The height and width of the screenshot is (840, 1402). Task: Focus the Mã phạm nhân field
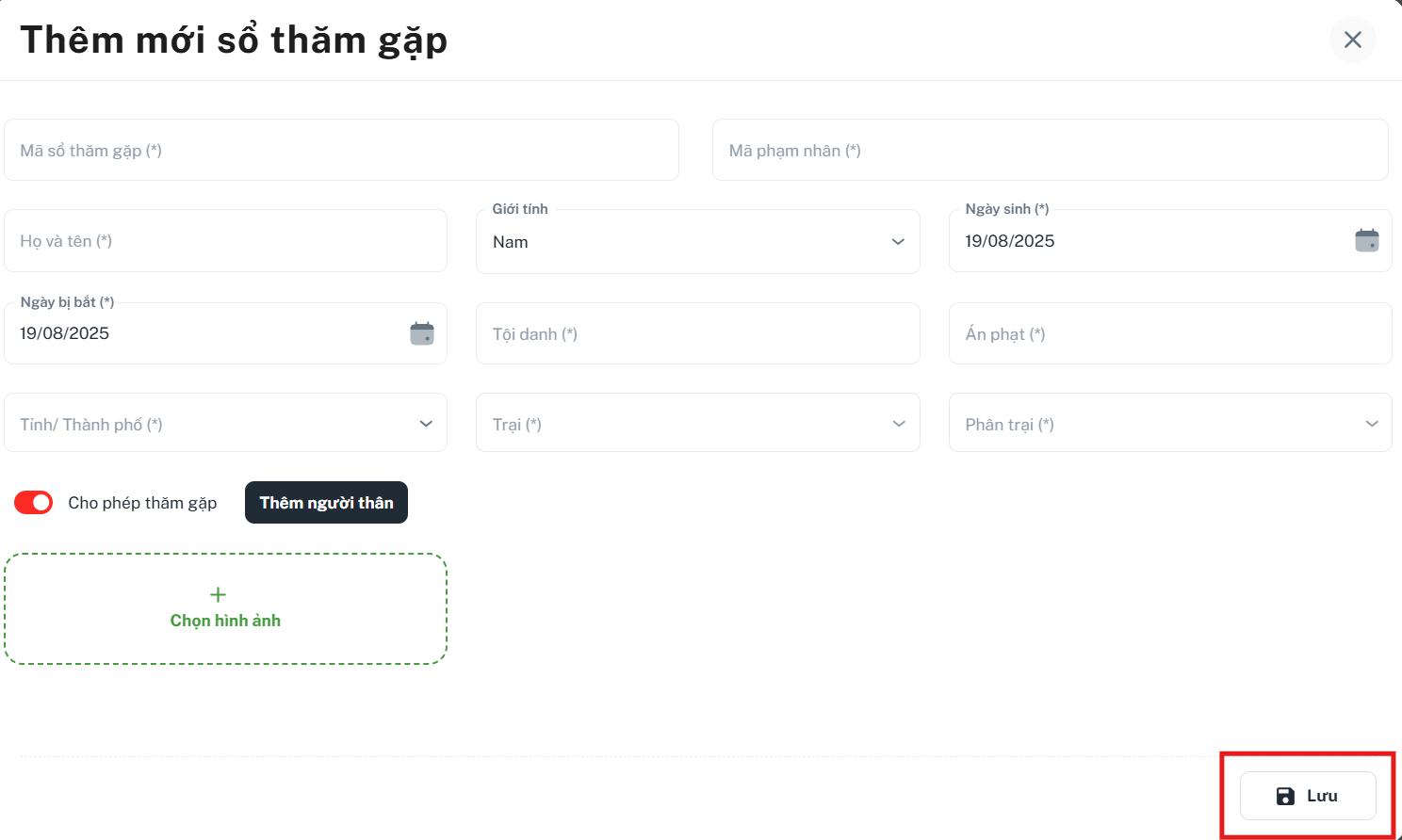(1051, 150)
